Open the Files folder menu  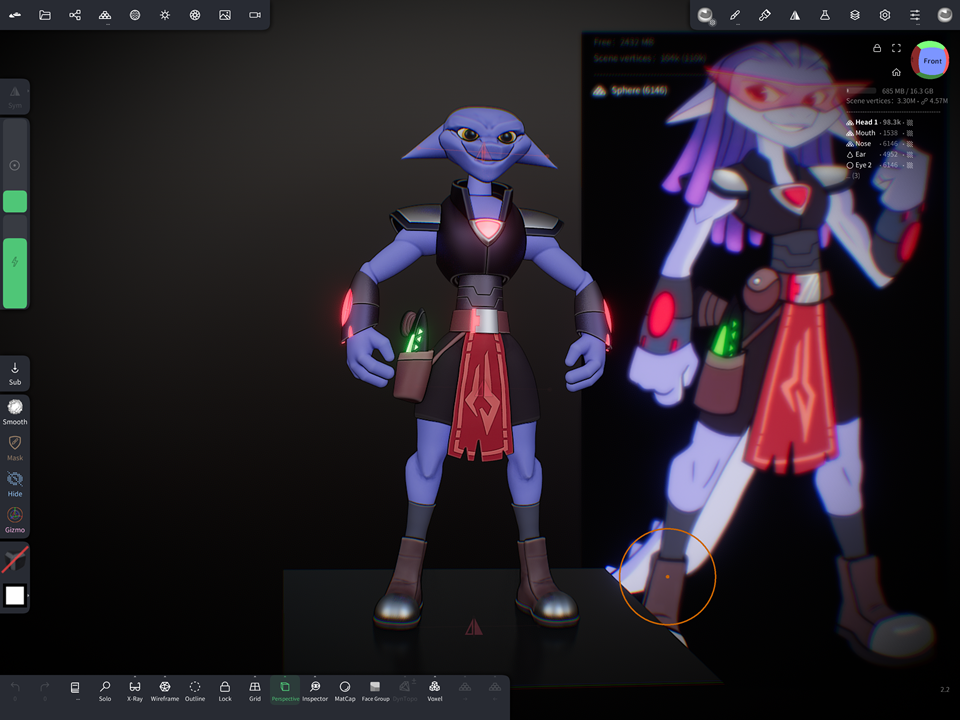pos(45,15)
